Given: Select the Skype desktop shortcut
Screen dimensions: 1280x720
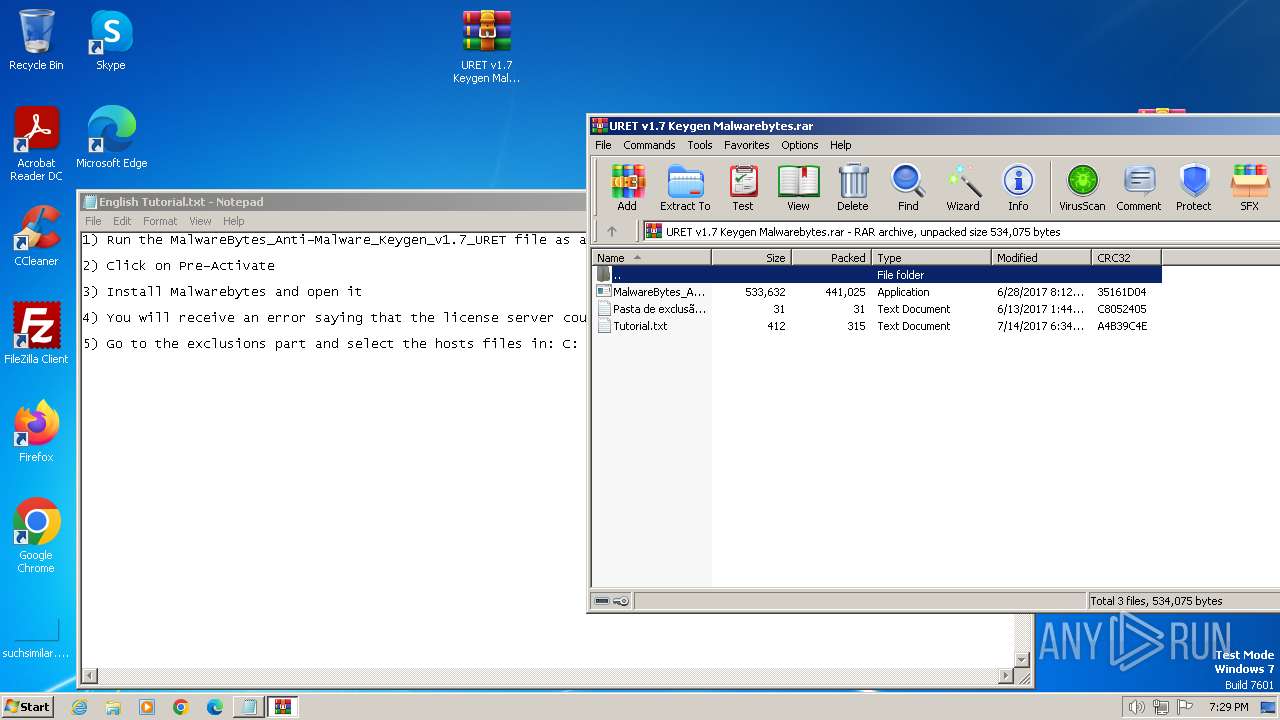Looking at the screenshot, I should [111, 41].
